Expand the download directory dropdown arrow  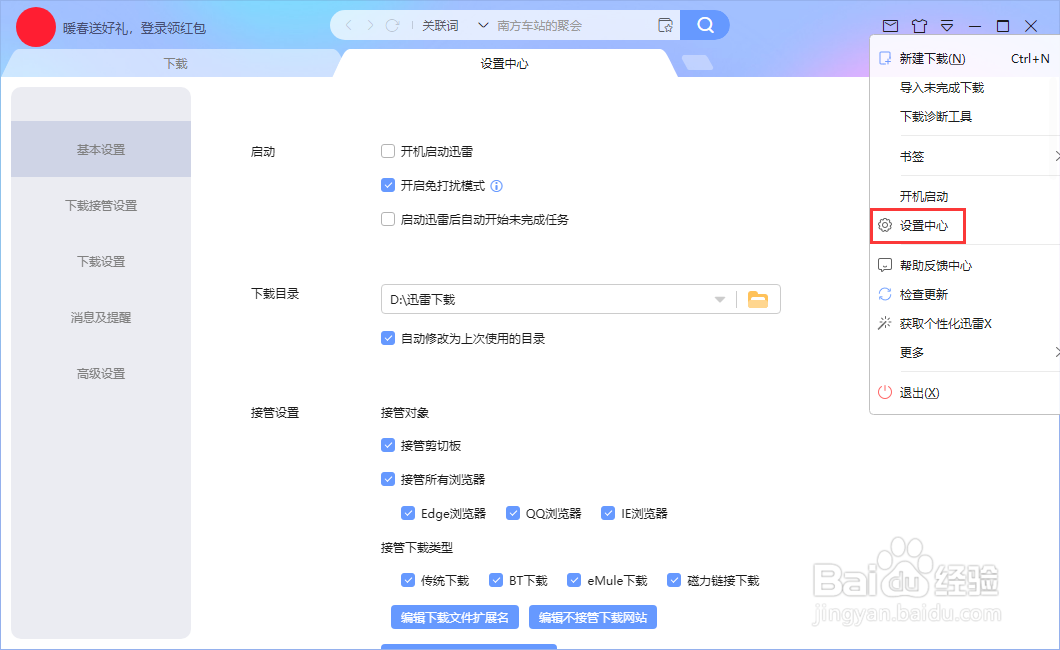[720, 299]
